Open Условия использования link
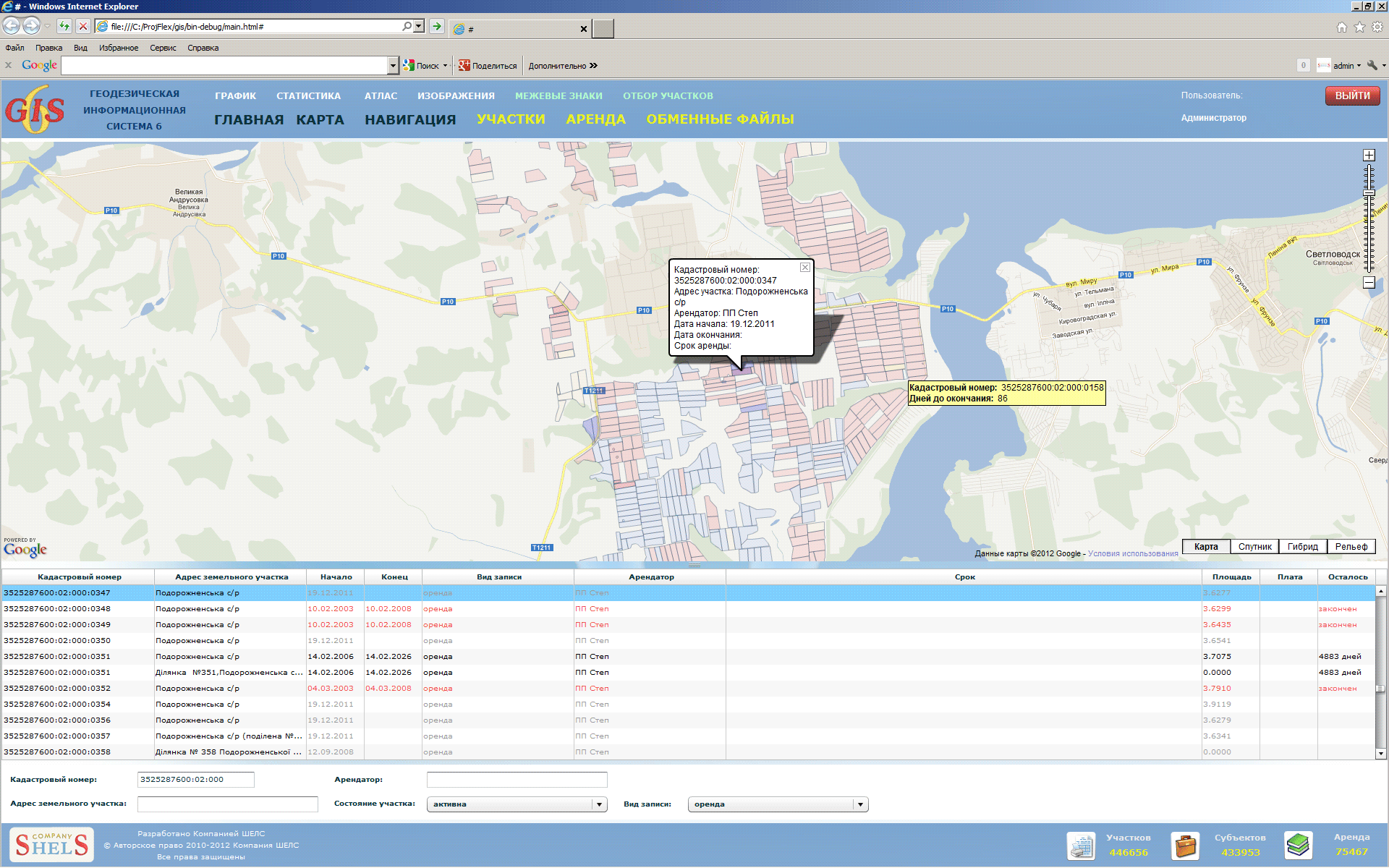Screen dimensions: 1389x868 1132,554
